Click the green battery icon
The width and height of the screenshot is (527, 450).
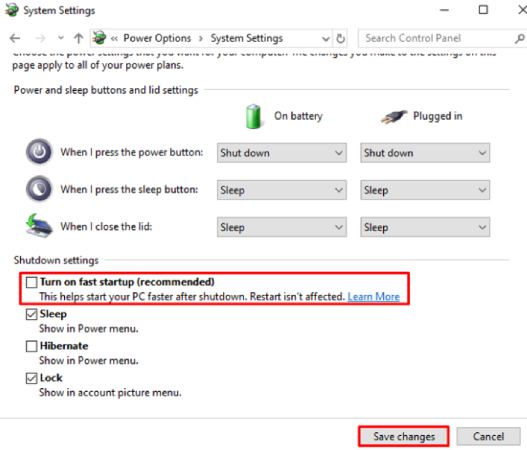pos(253,116)
